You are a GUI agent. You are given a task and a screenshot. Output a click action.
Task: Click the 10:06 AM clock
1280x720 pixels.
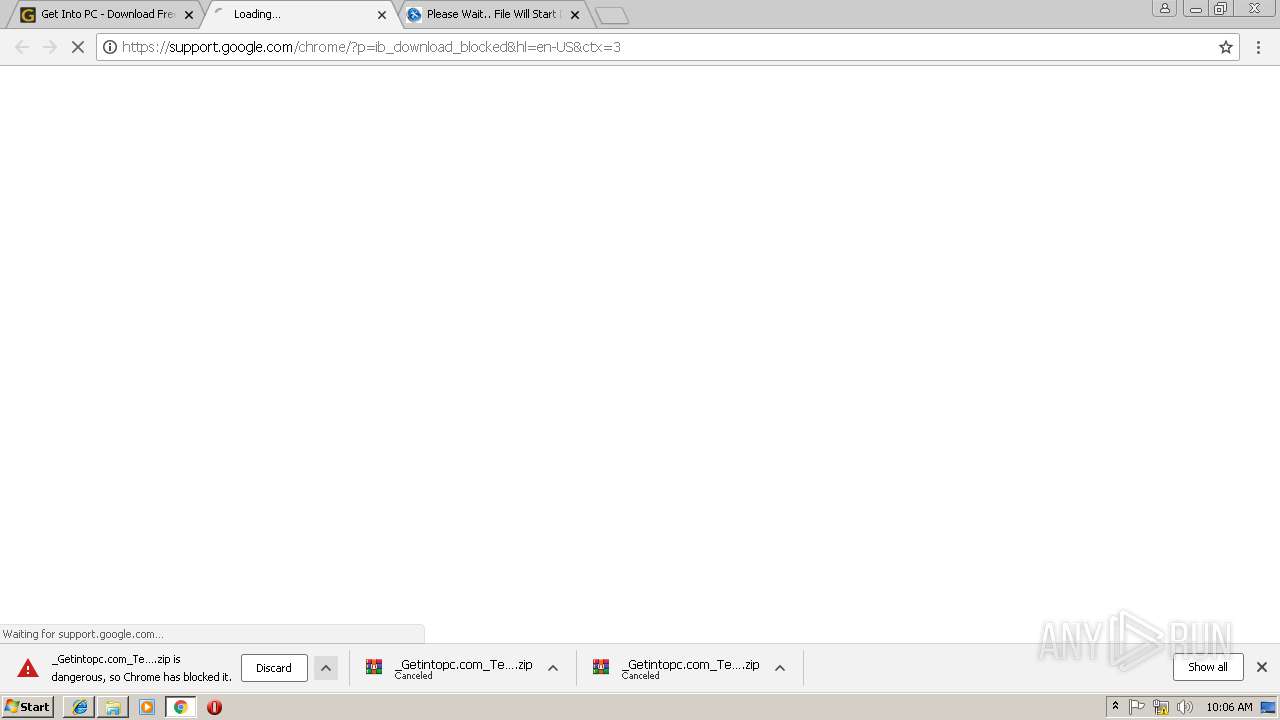click(x=1229, y=707)
